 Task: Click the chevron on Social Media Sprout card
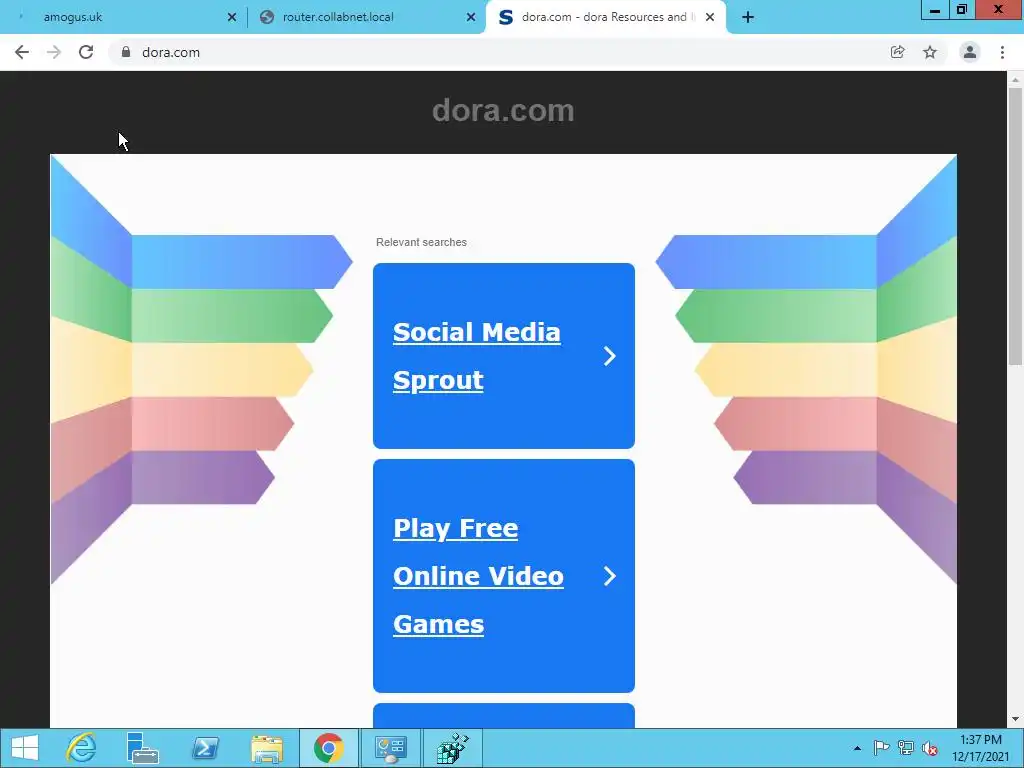pyautogui.click(x=610, y=356)
